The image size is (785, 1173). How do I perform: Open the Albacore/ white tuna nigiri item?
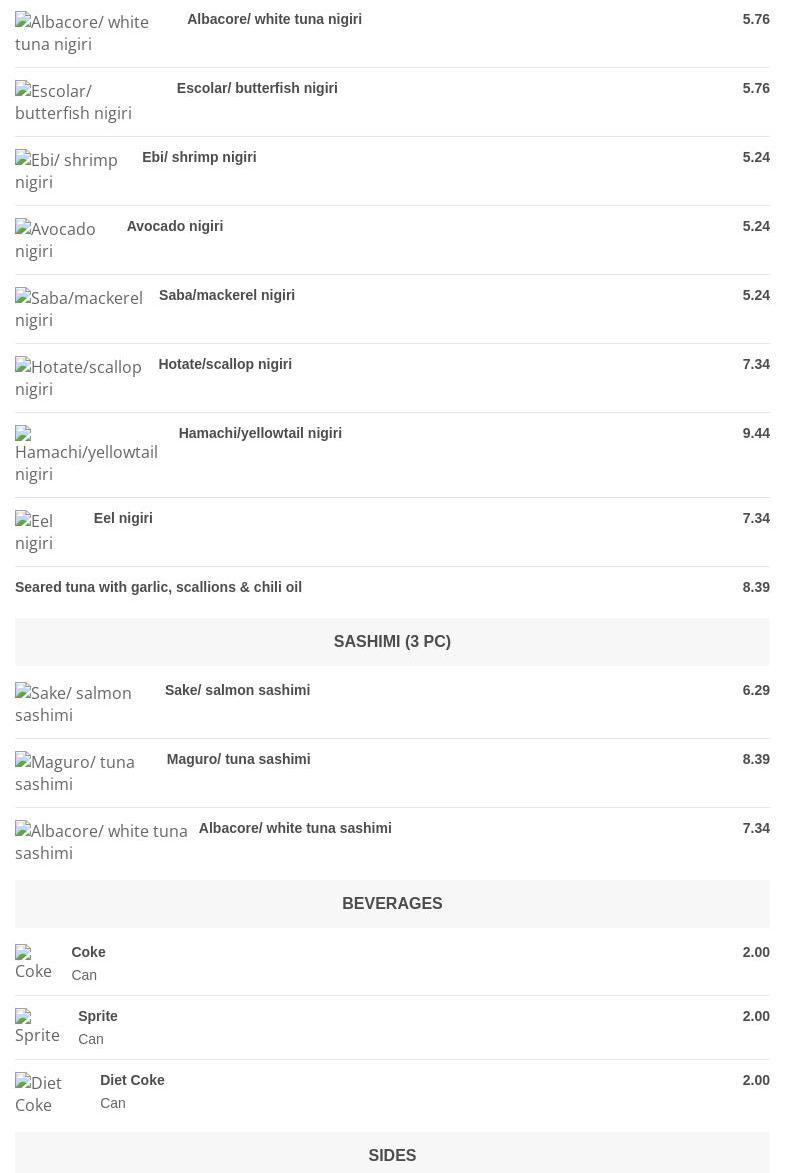point(274,19)
